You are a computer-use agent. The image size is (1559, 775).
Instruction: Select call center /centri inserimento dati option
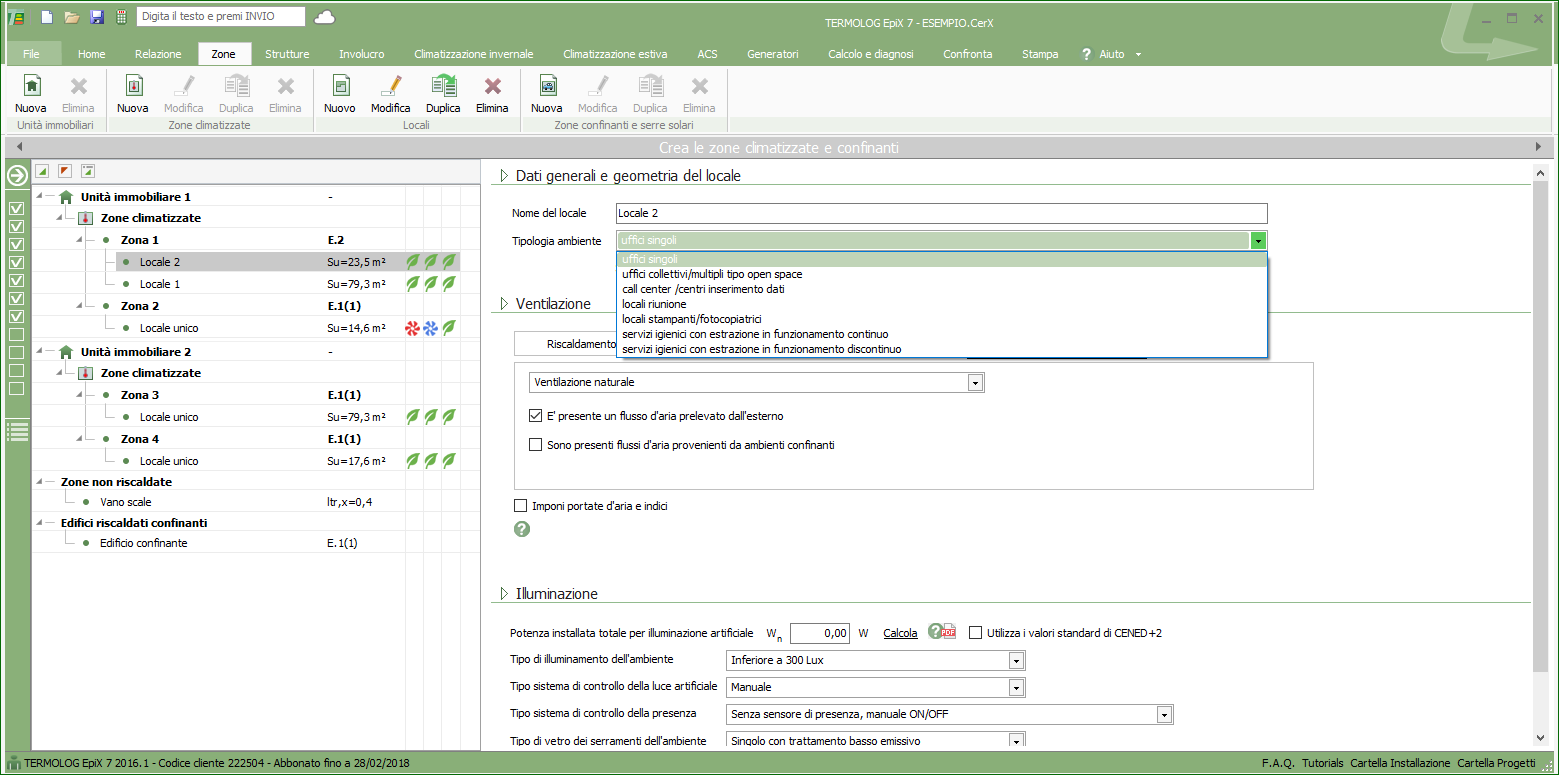click(x=943, y=289)
